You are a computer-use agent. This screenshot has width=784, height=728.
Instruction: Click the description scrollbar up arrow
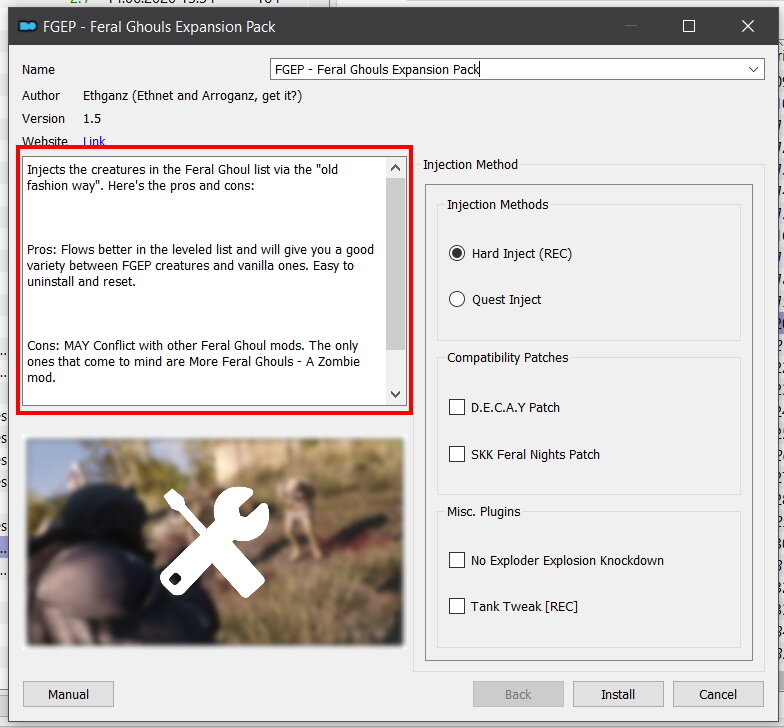(x=395, y=168)
